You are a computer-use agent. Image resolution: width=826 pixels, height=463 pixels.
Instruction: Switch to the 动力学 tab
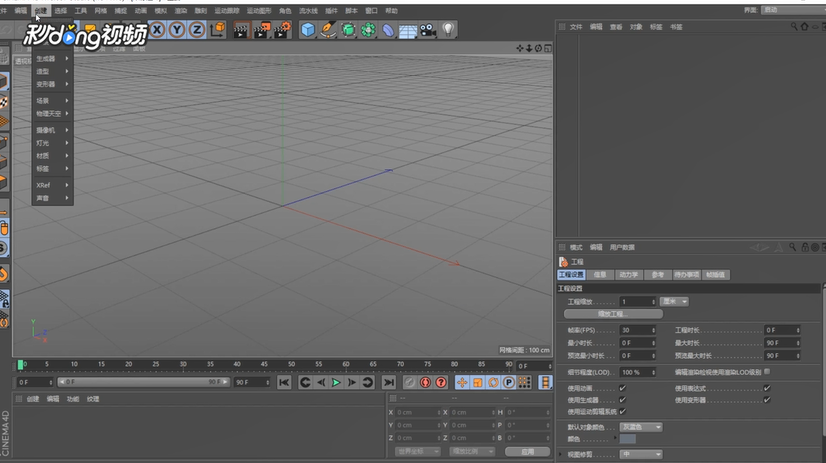(628, 274)
